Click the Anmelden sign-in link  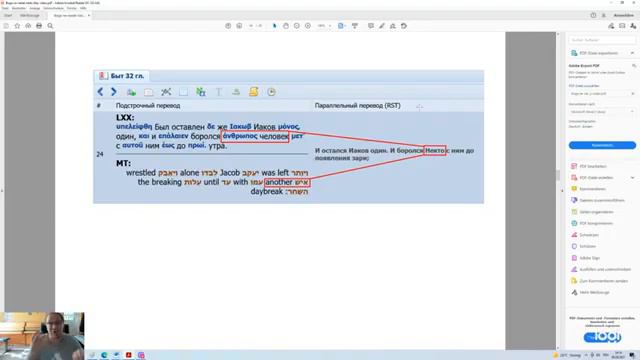[x=624, y=15]
